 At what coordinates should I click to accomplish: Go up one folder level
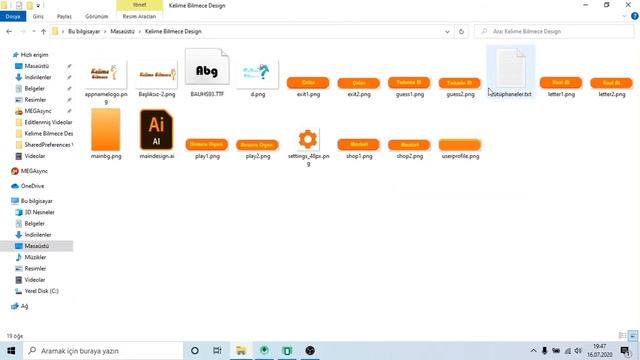(43, 31)
